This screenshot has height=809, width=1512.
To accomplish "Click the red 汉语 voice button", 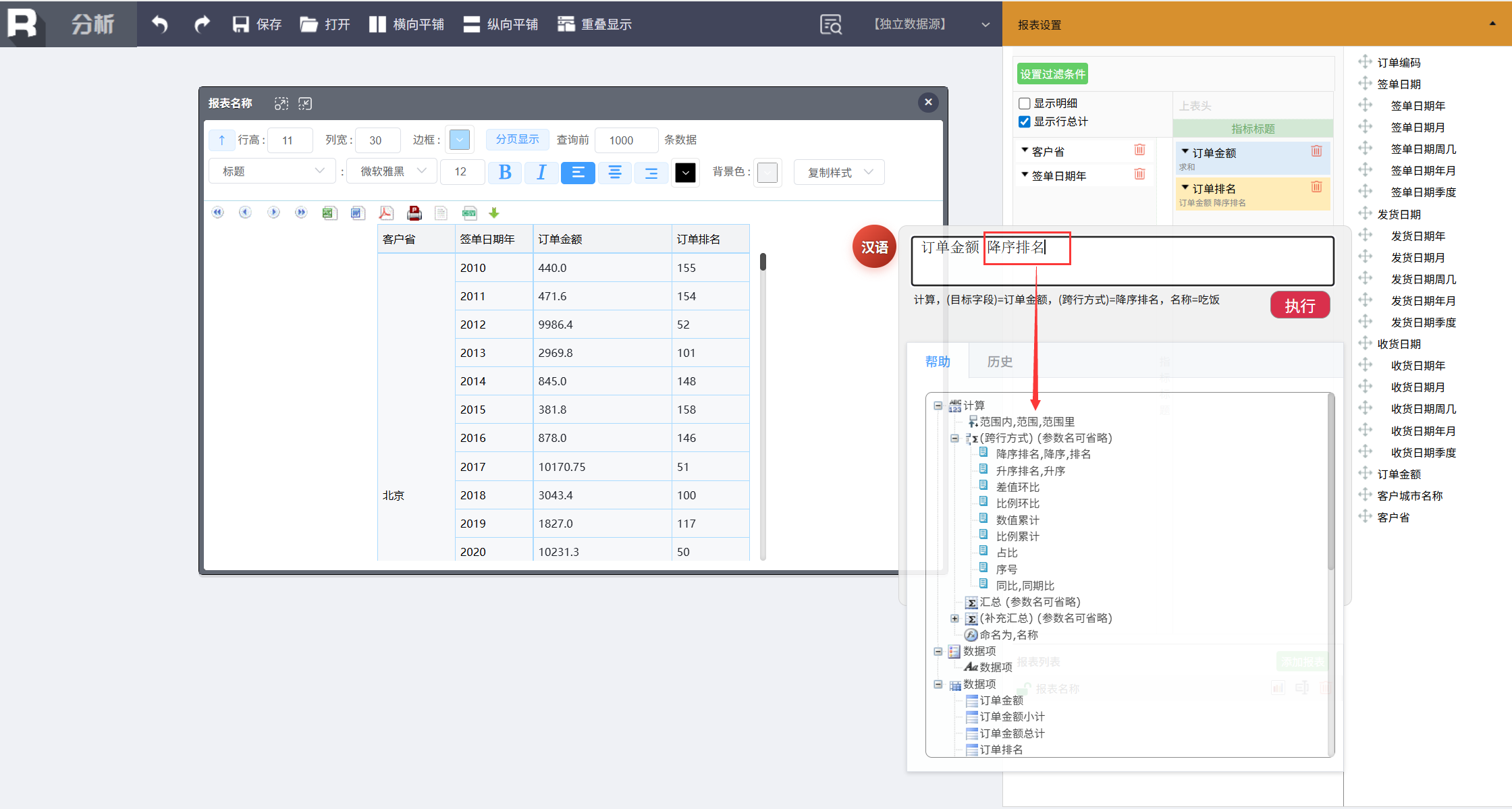I will (874, 247).
